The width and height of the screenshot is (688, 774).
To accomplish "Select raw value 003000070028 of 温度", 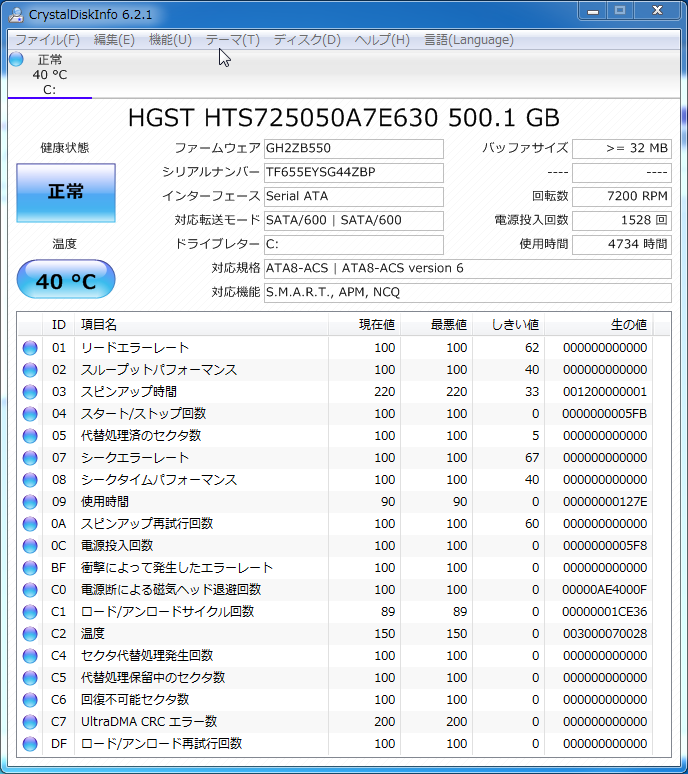I will [x=605, y=633].
